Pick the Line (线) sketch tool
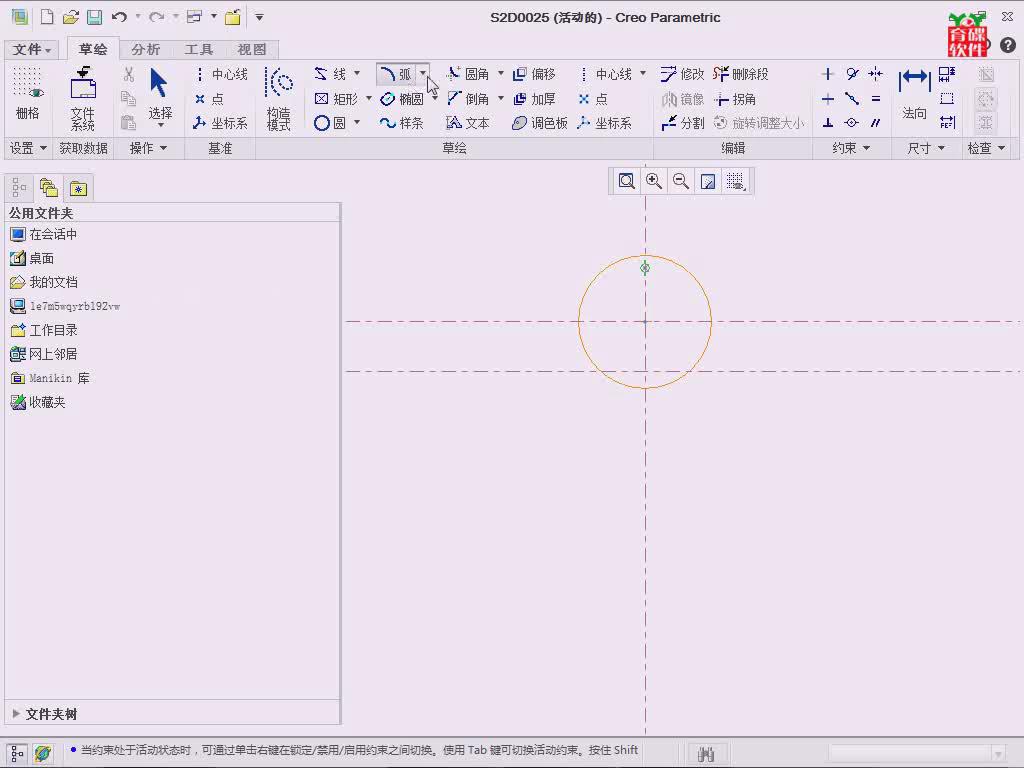The image size is (1024, 768). (x=331, y=74)
